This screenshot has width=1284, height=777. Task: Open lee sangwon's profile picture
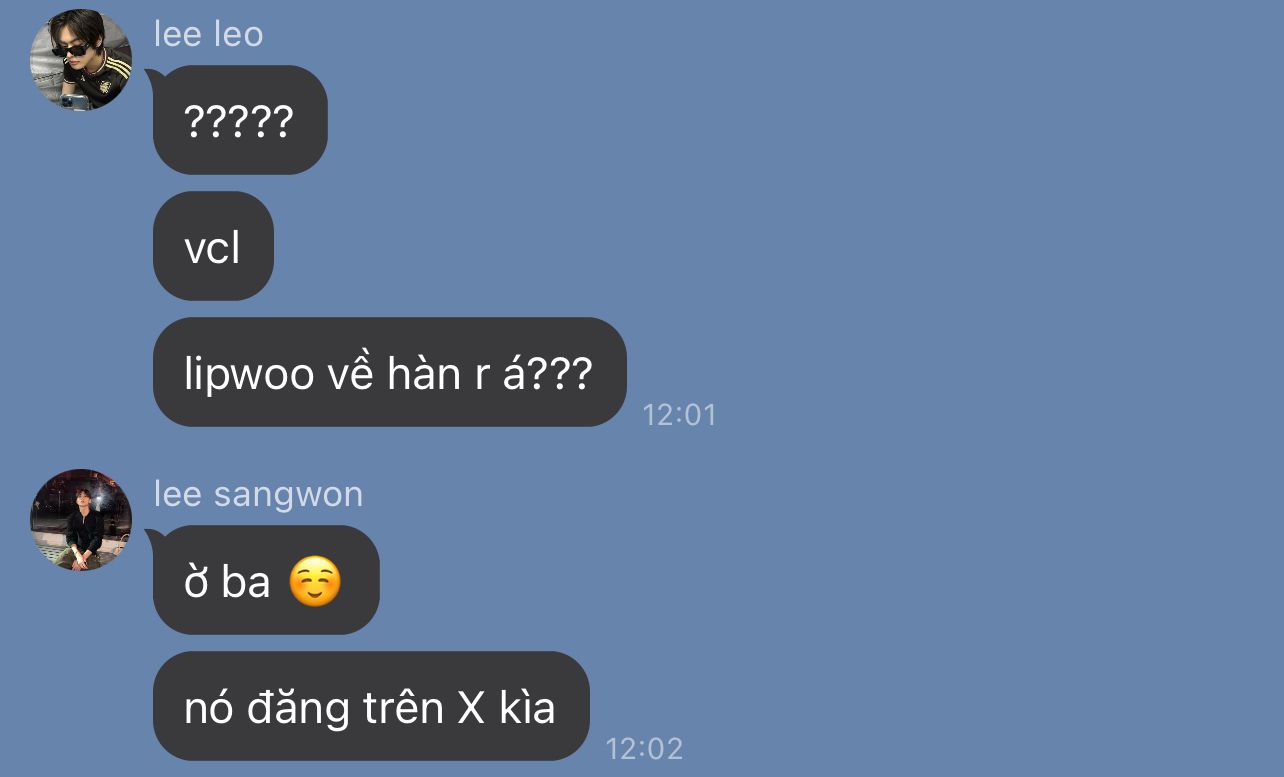point(81,519)
